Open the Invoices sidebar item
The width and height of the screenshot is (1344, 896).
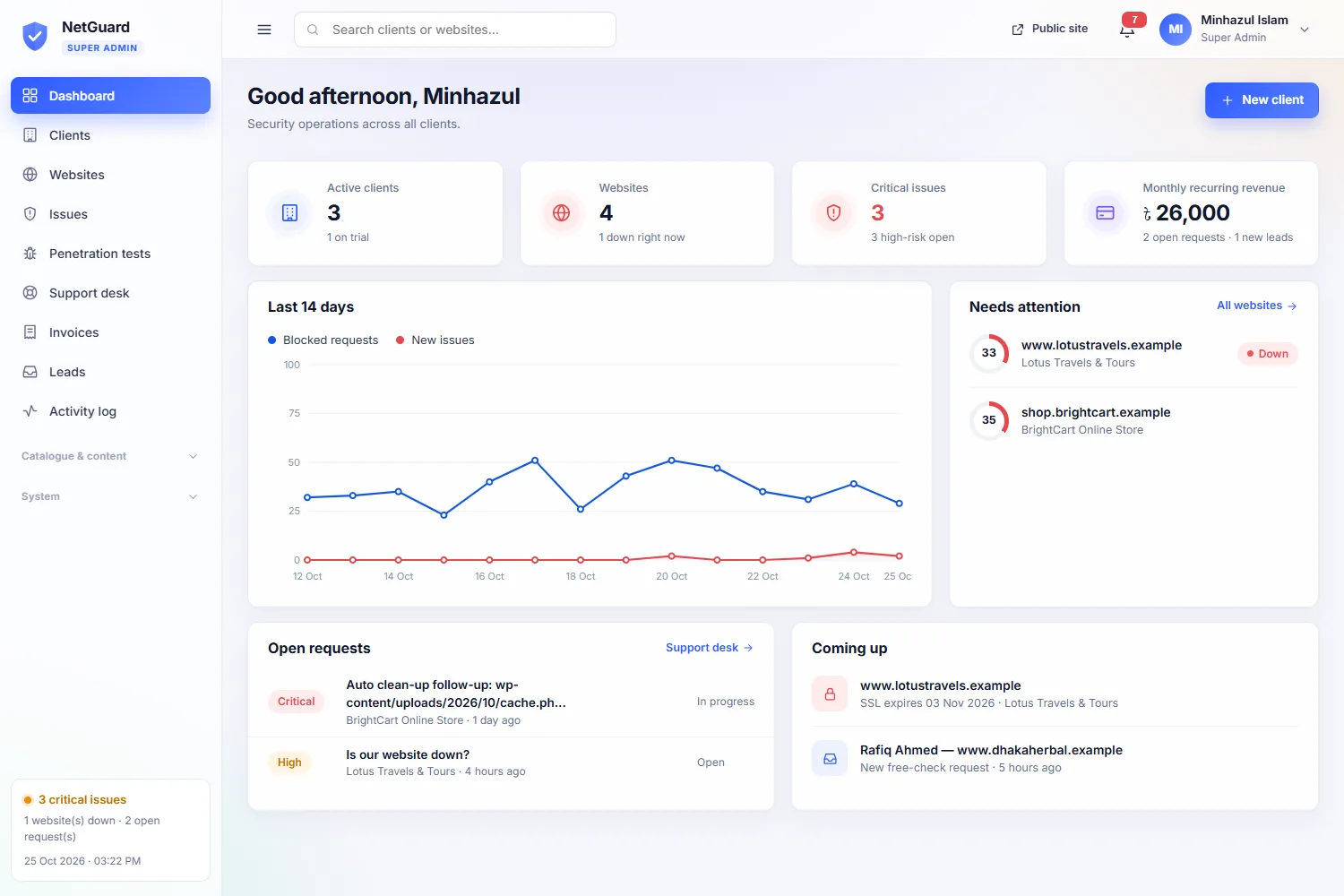coord(110,332)
